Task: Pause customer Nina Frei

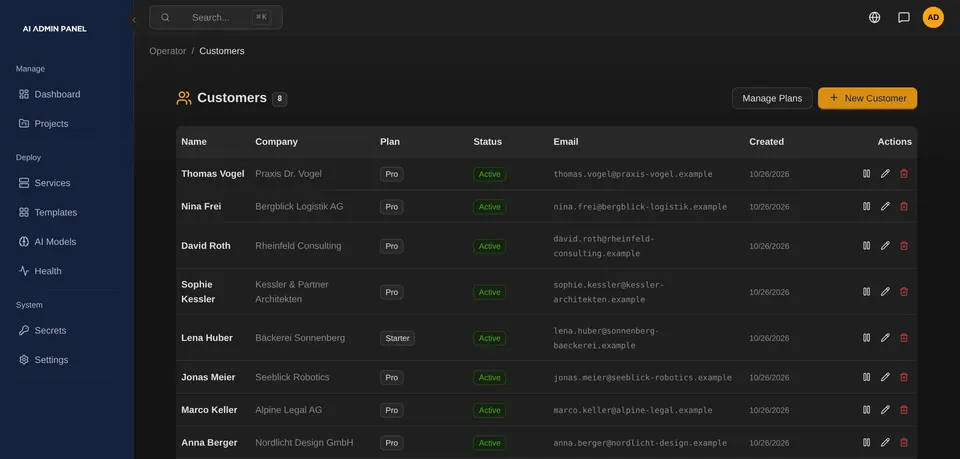Action: (x=866, y=206)
